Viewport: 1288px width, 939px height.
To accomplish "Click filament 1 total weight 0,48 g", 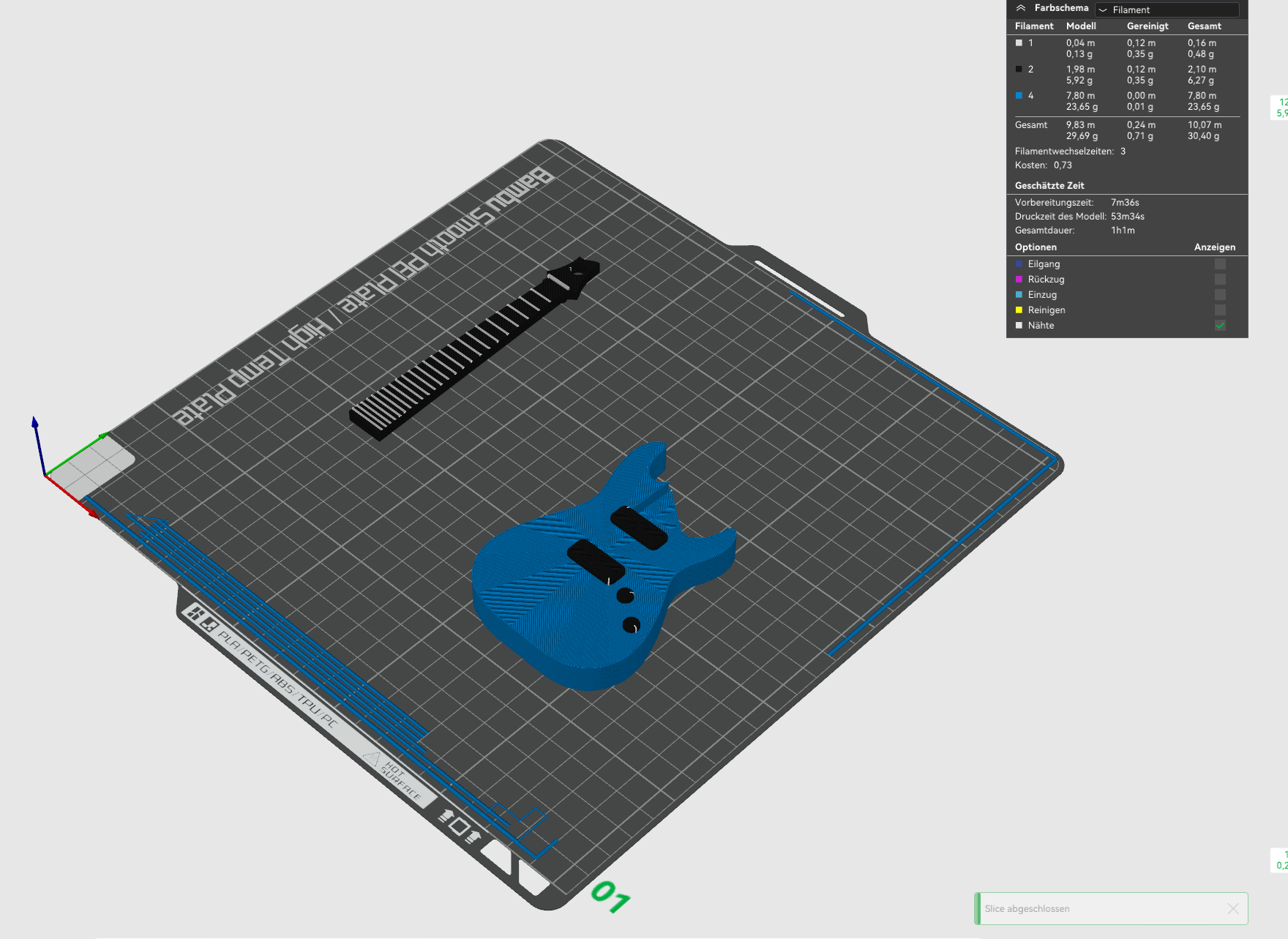I will 1201,54.
